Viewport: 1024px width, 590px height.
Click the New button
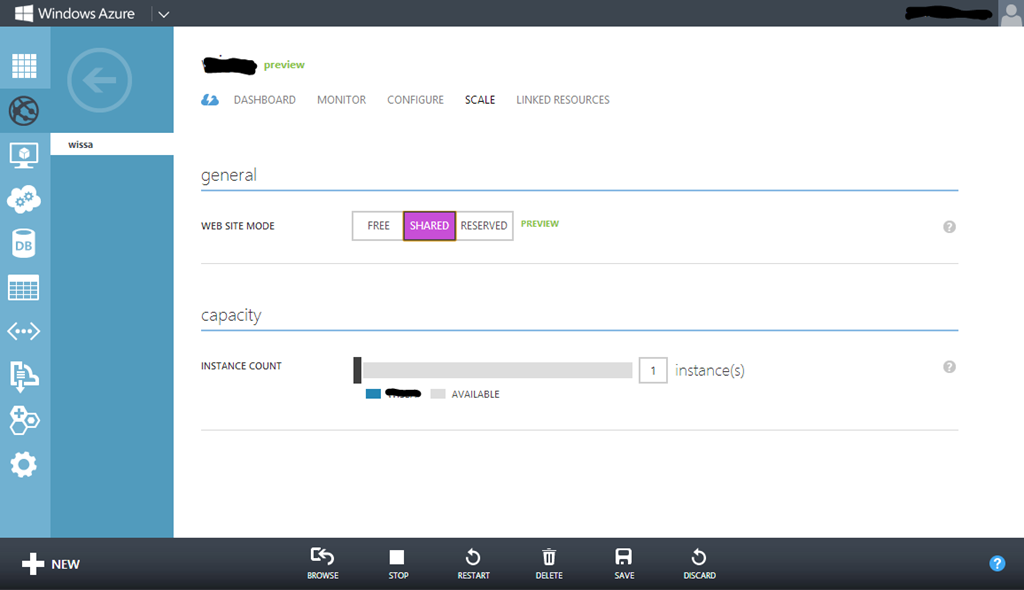(x=51, y=564)
